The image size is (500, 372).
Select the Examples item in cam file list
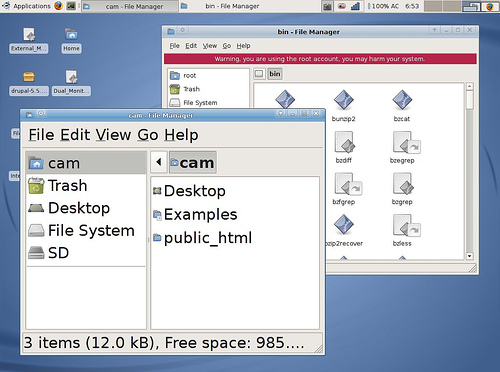[x=195, y=214]
